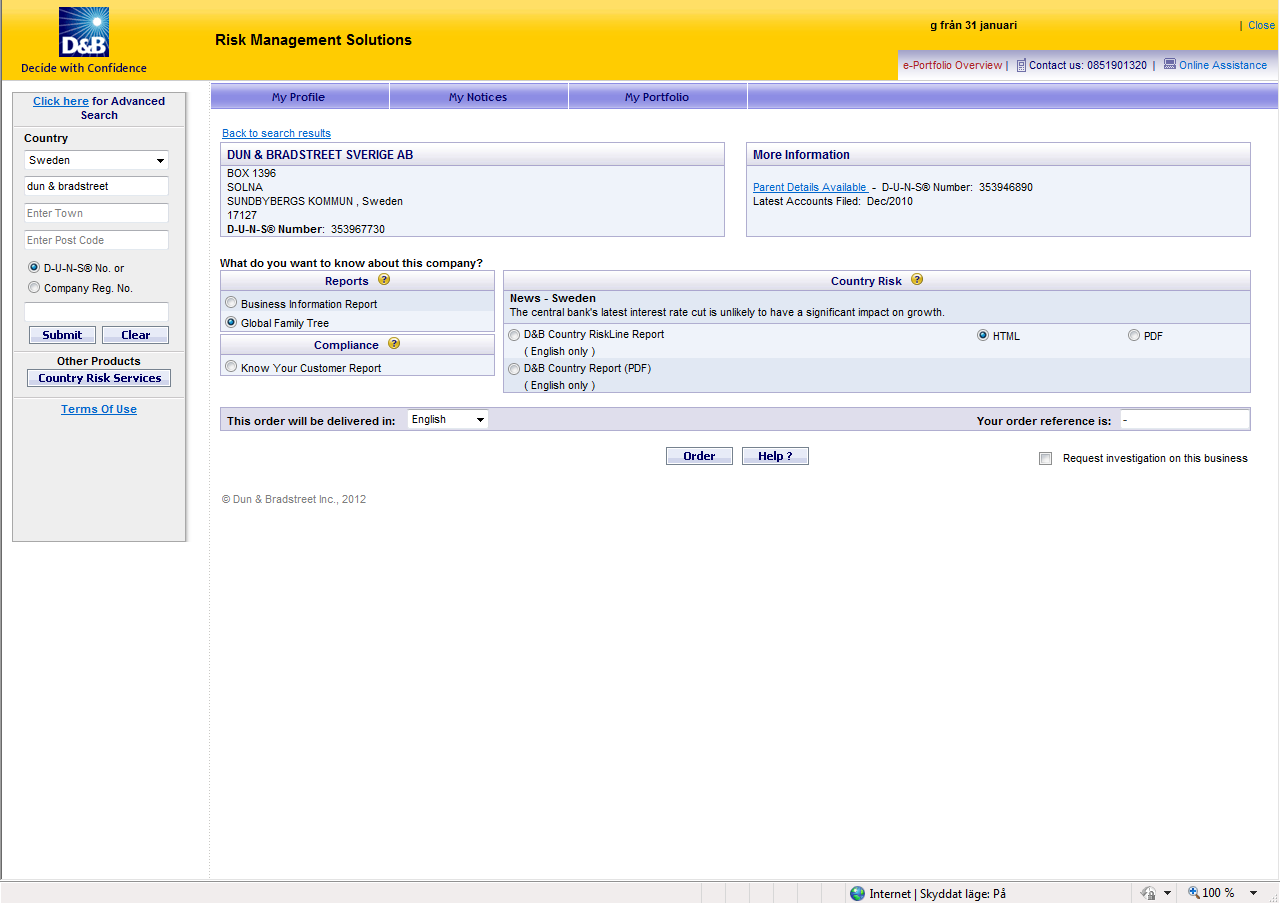Choose PDF format option

pos(1134,336)
